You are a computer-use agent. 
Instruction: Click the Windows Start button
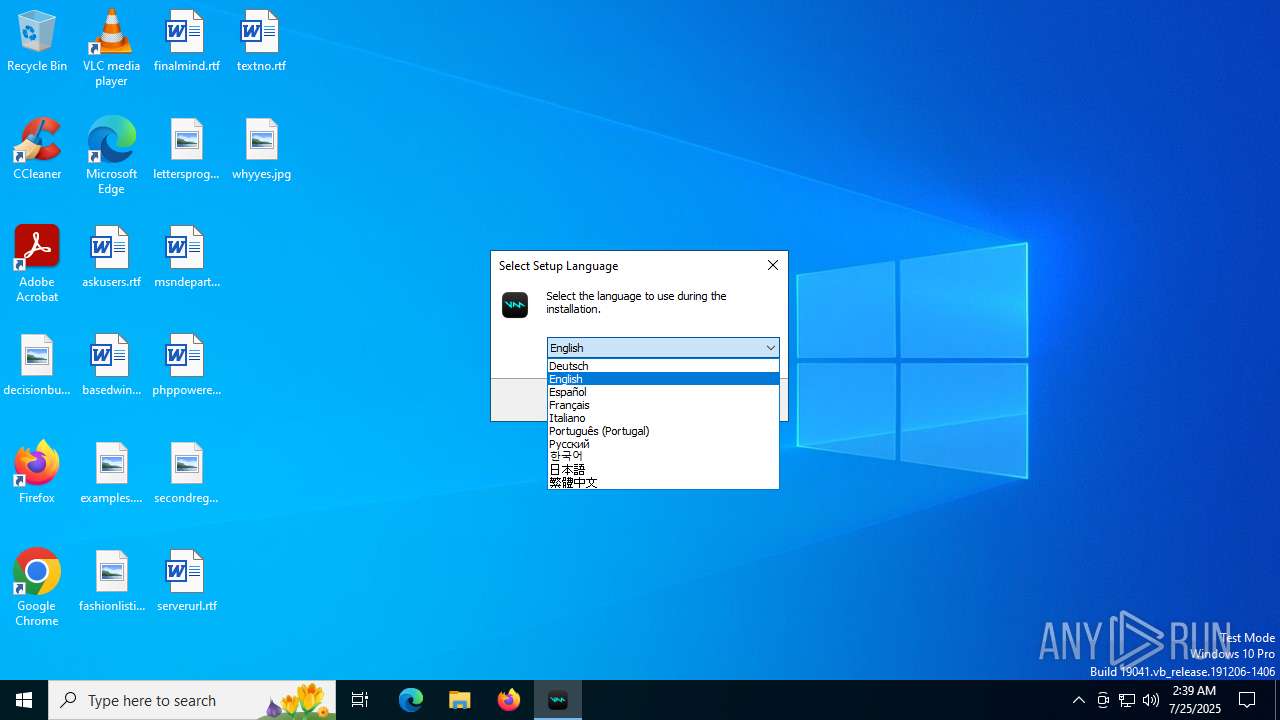click(x=24, y=700)
